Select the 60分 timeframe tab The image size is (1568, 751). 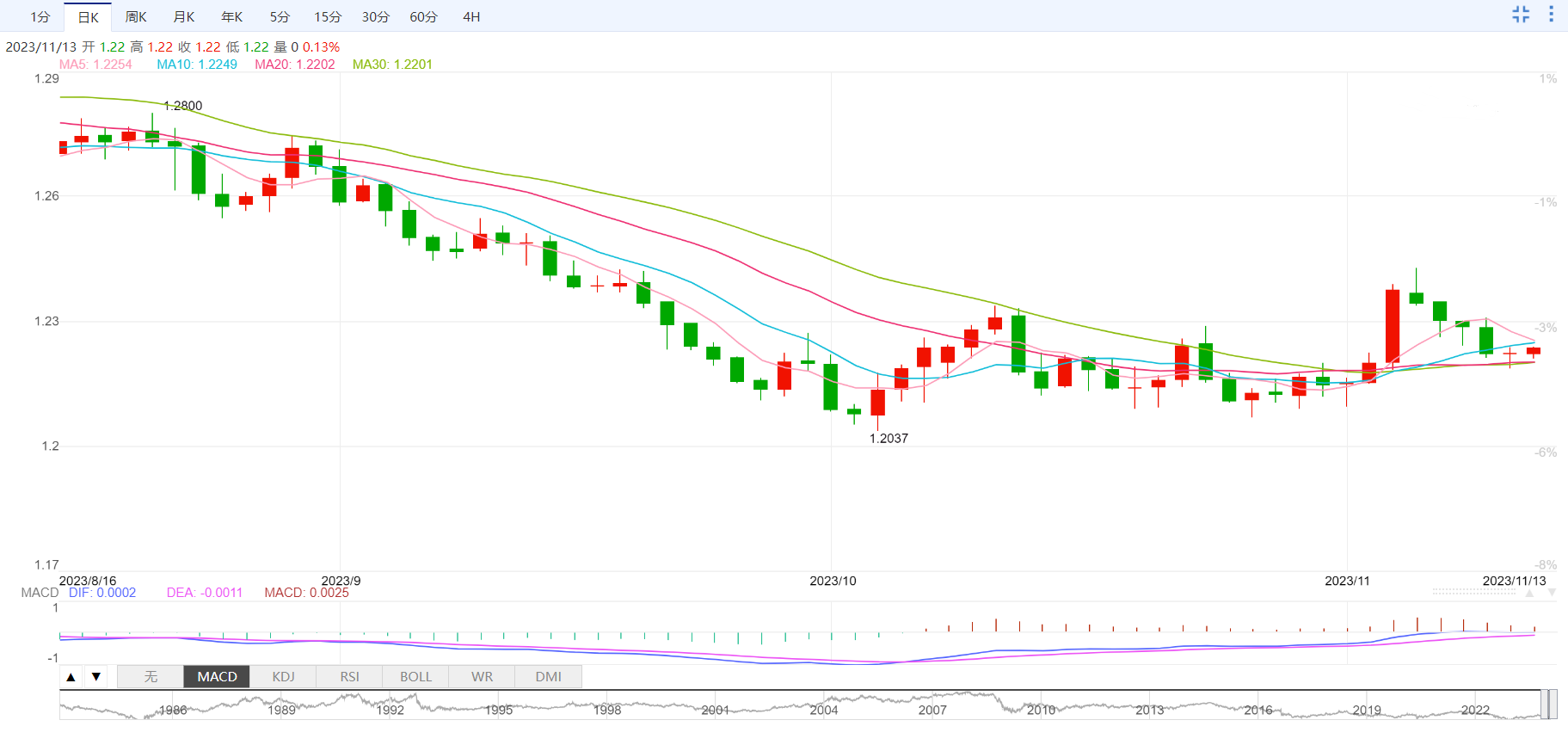[x=424, y=17]
